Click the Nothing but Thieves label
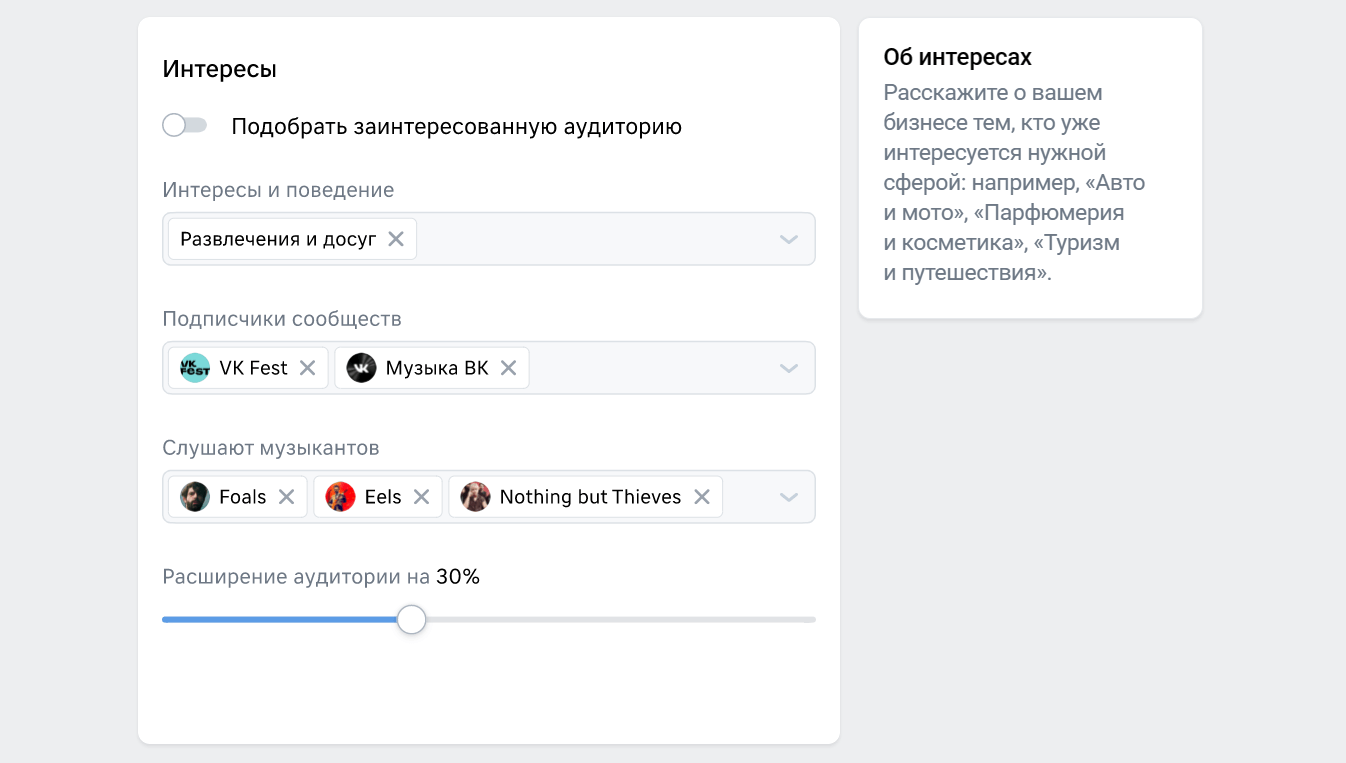The width and height of the screenshot is (1346, 763). 590,497
